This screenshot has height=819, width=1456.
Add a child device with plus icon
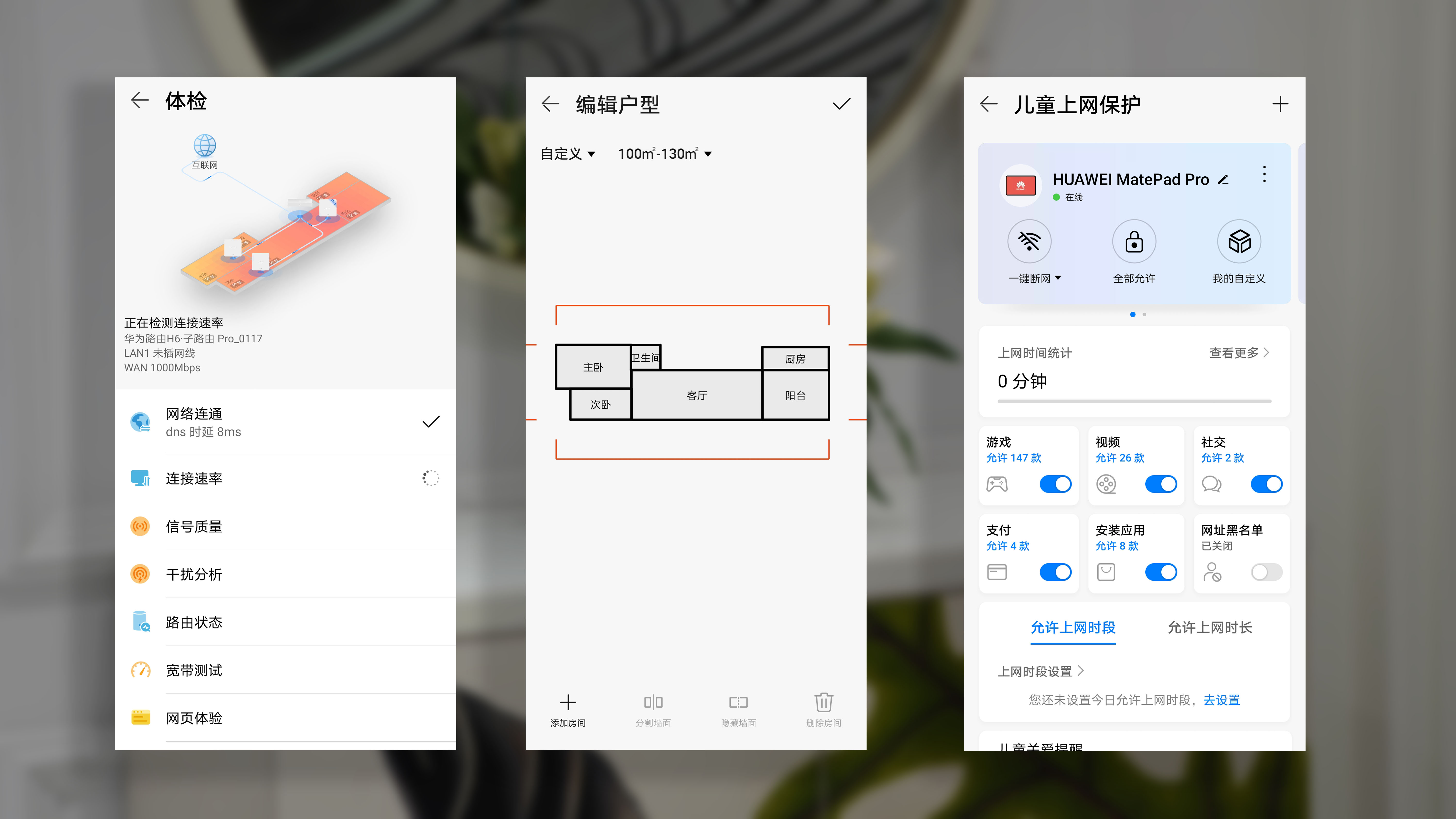[1280, 104]
